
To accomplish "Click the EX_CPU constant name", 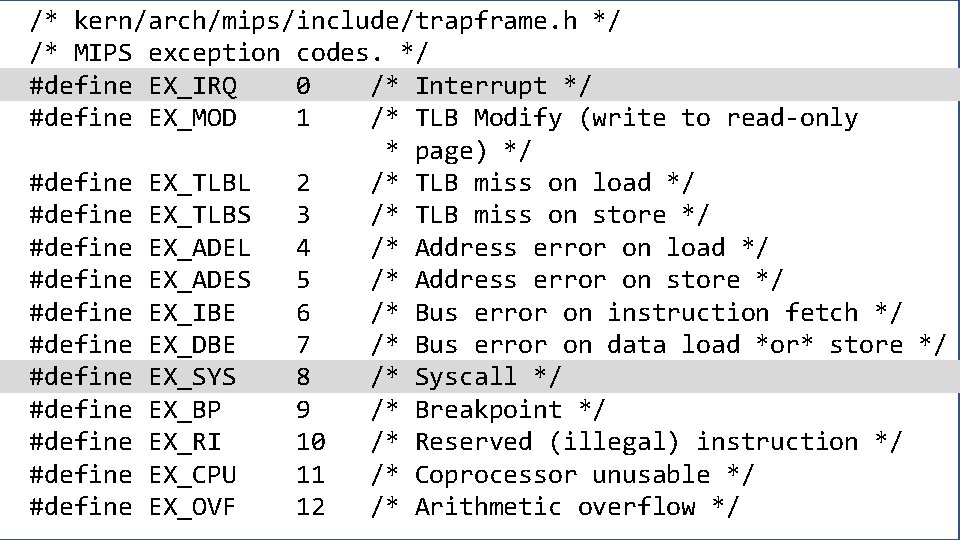I will (x=193, y=475).
